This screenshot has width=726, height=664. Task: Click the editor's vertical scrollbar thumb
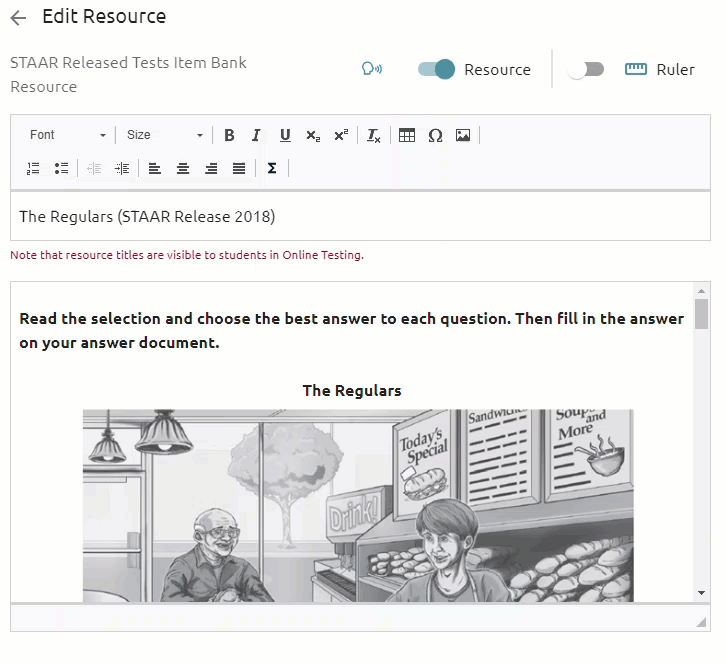tap(701, 313)
